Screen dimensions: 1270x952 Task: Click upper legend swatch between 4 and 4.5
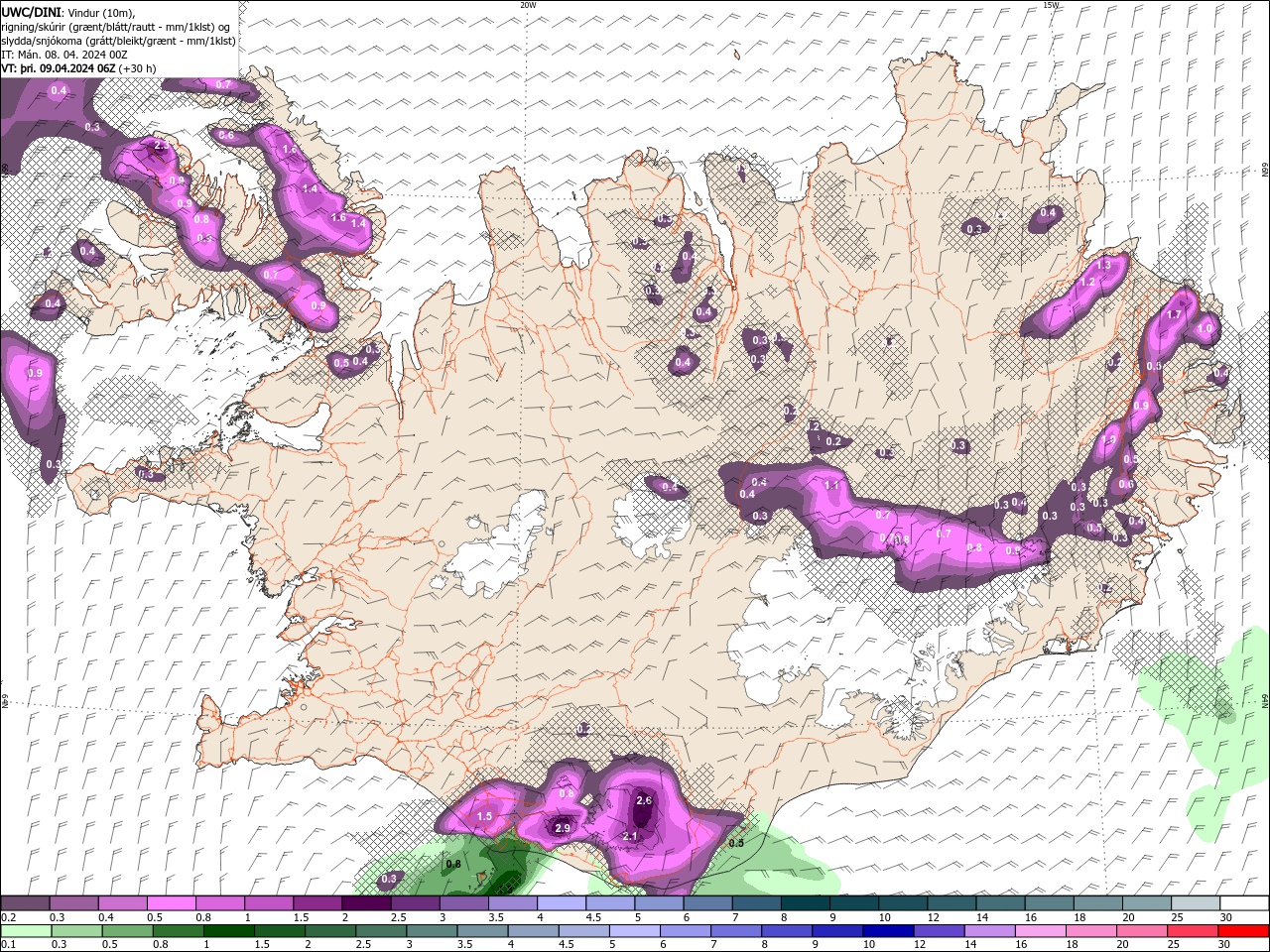pos(562,903)
